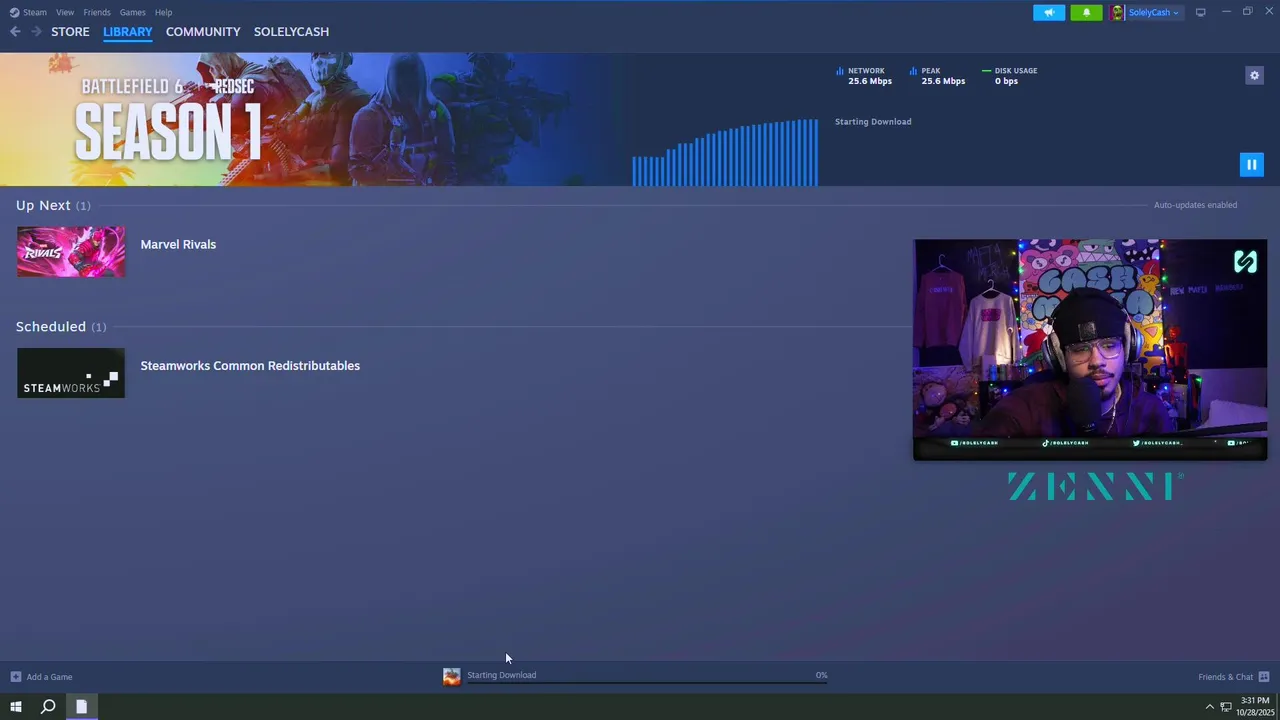This screenshot has height=720, width=1280.
Task: Click the DISK USAGE 0 bps stat
Action: click(1009, 76)
